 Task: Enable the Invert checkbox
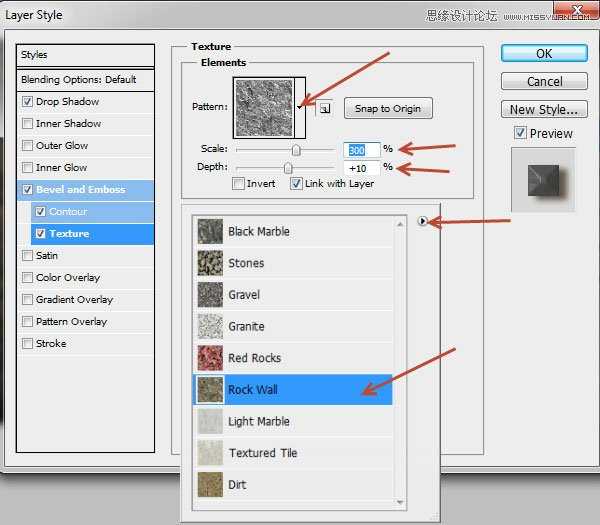(x=238, y=184)
